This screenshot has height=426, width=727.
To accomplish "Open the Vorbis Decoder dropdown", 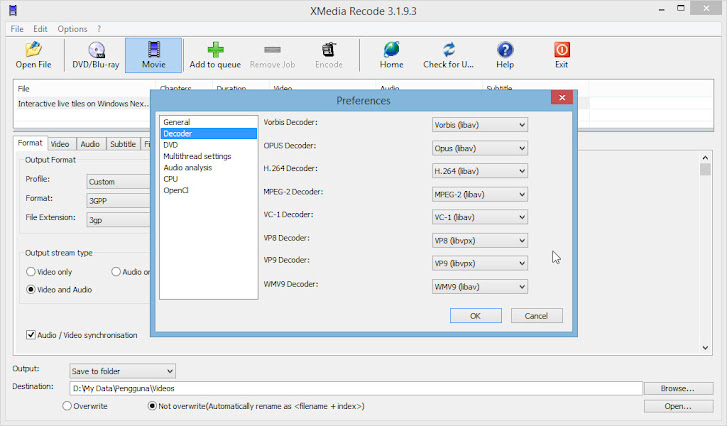I will [x=479, y=125].
